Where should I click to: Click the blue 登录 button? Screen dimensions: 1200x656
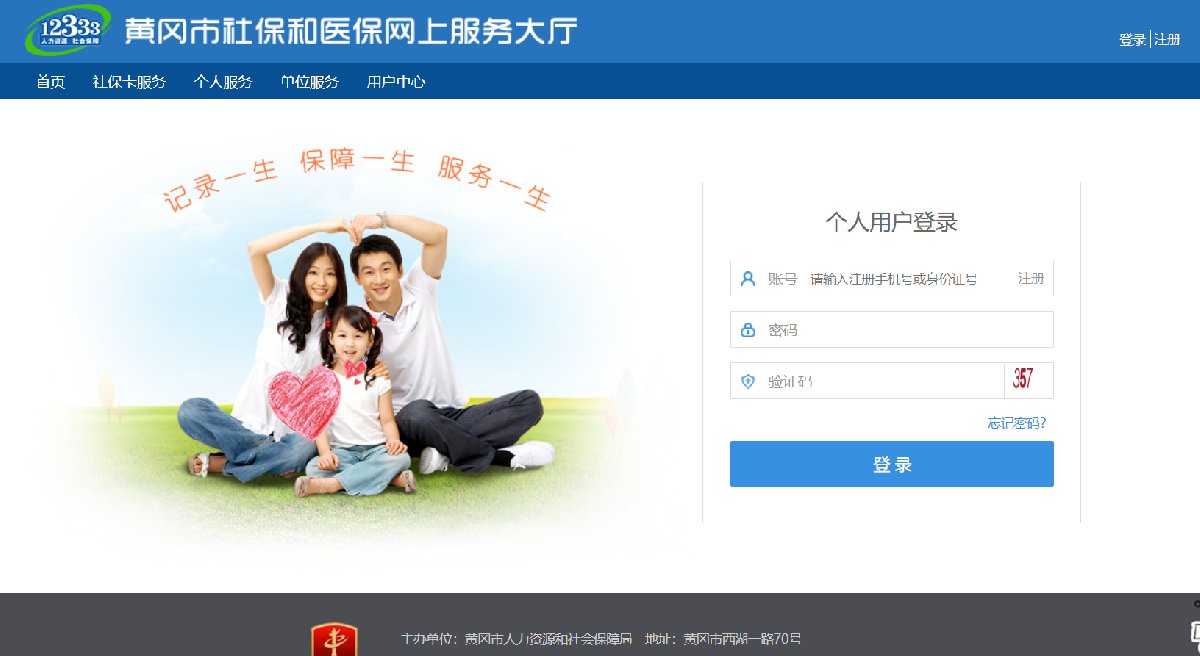pyautogui.click(x=892, y=464)
